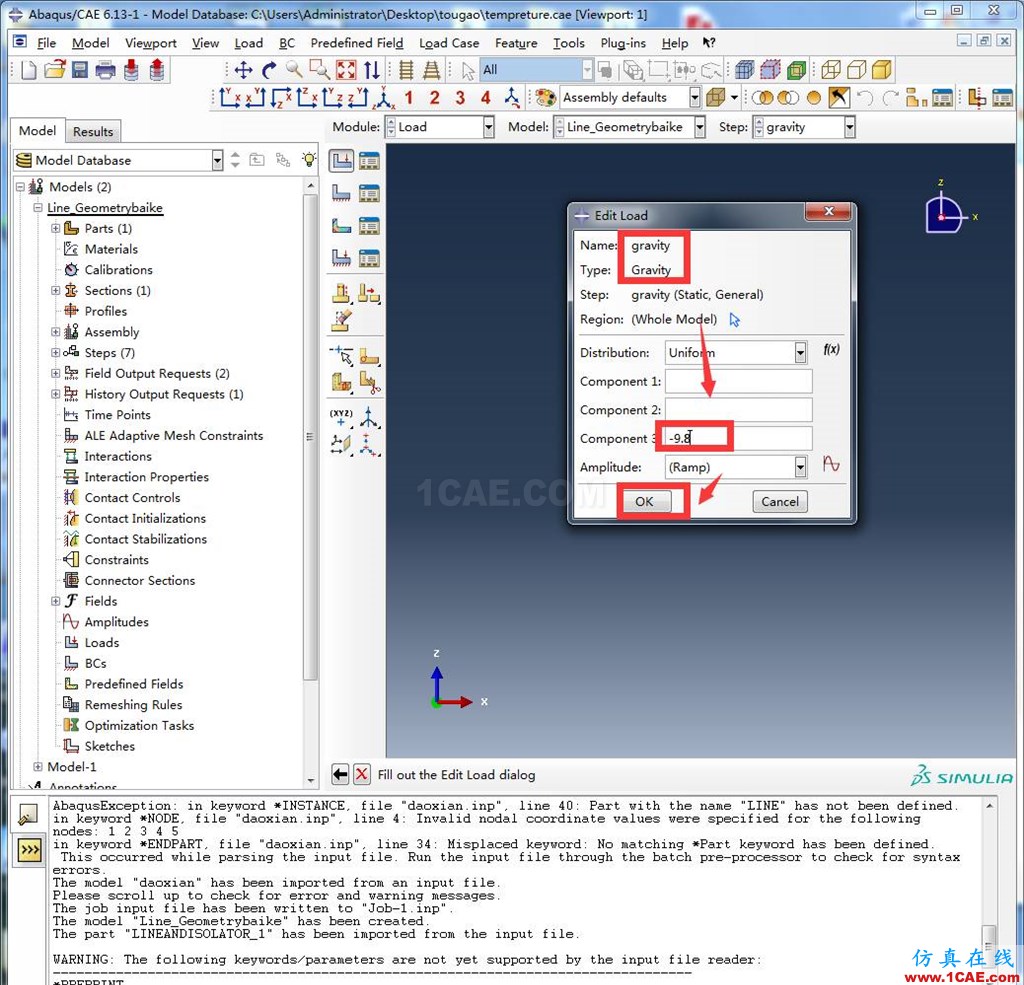
Task: Click the Component 2 input field
Action: 739,410
